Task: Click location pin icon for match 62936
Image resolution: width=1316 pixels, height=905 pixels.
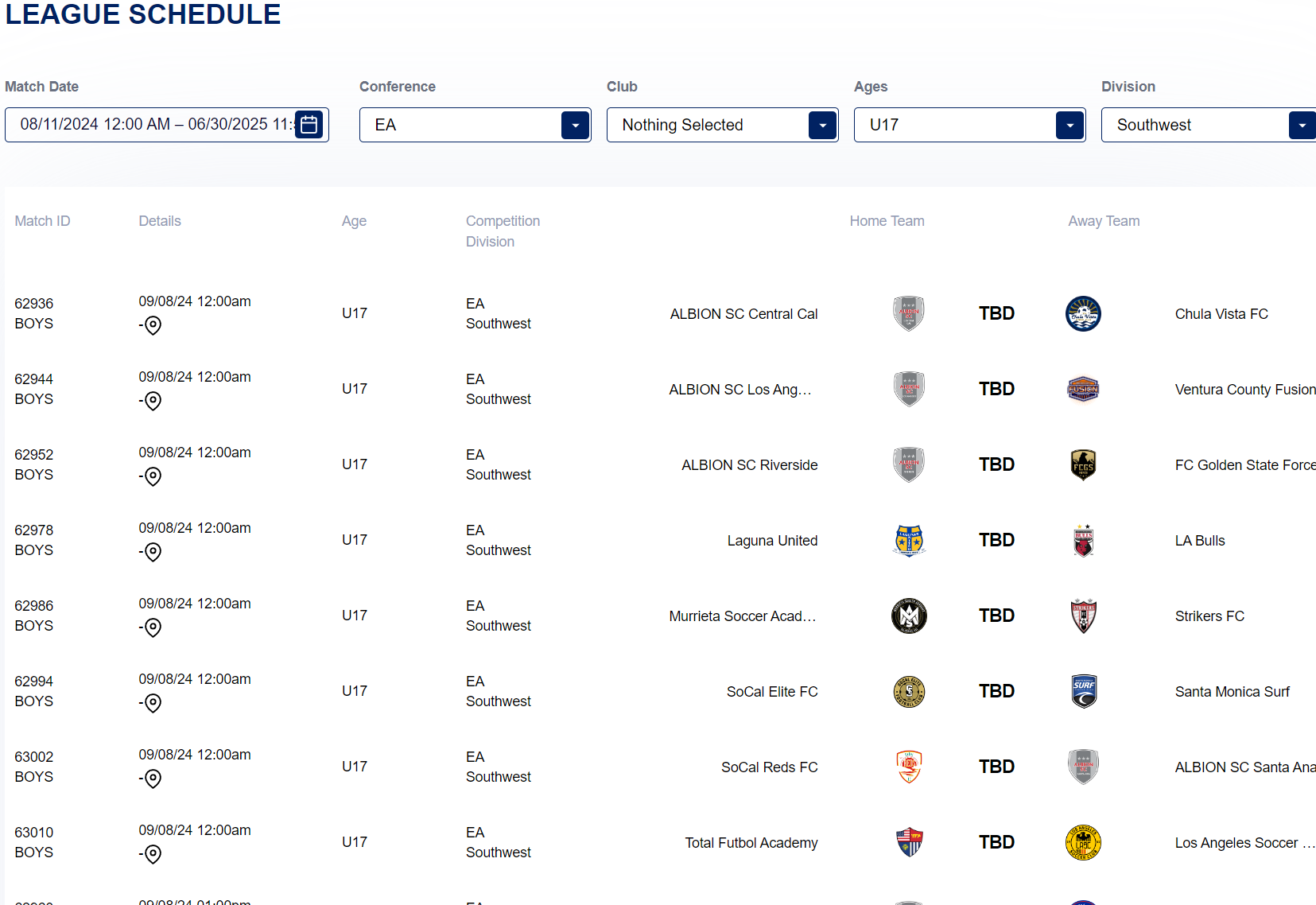Action: pos(153,325)
